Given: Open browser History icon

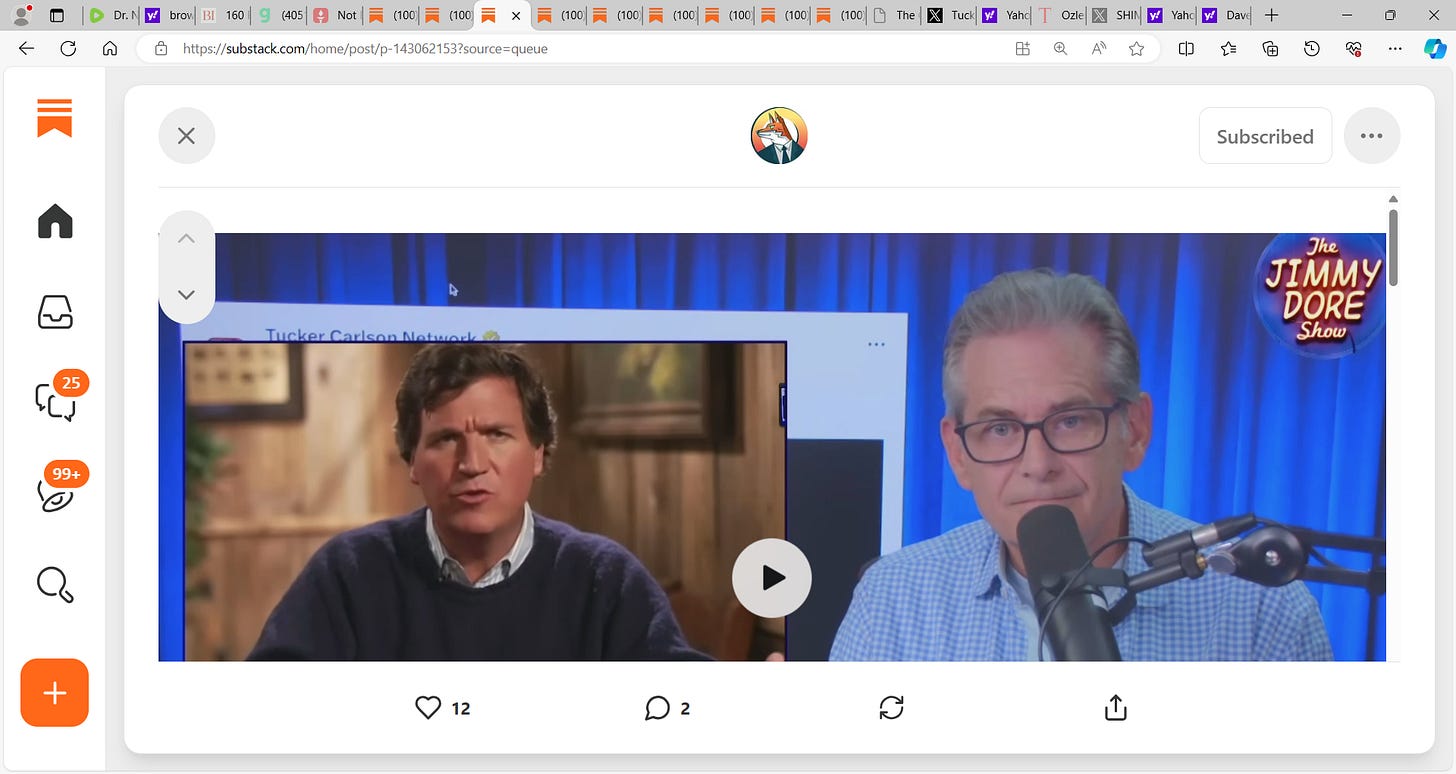Looking at the screenshot, I should point(1312,48).
